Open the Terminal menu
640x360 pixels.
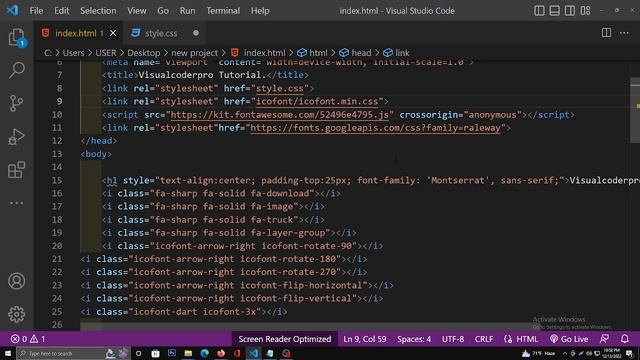point(223,11)
